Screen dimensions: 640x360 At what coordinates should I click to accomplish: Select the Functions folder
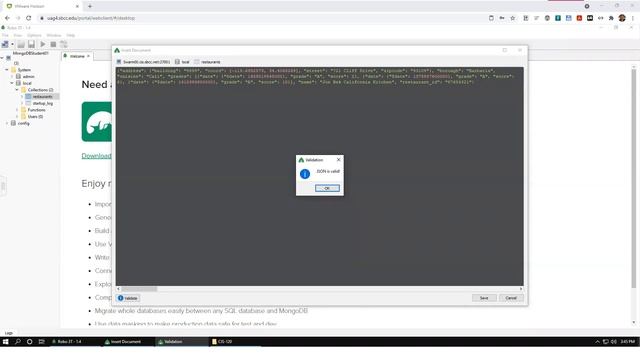[36, 110]
